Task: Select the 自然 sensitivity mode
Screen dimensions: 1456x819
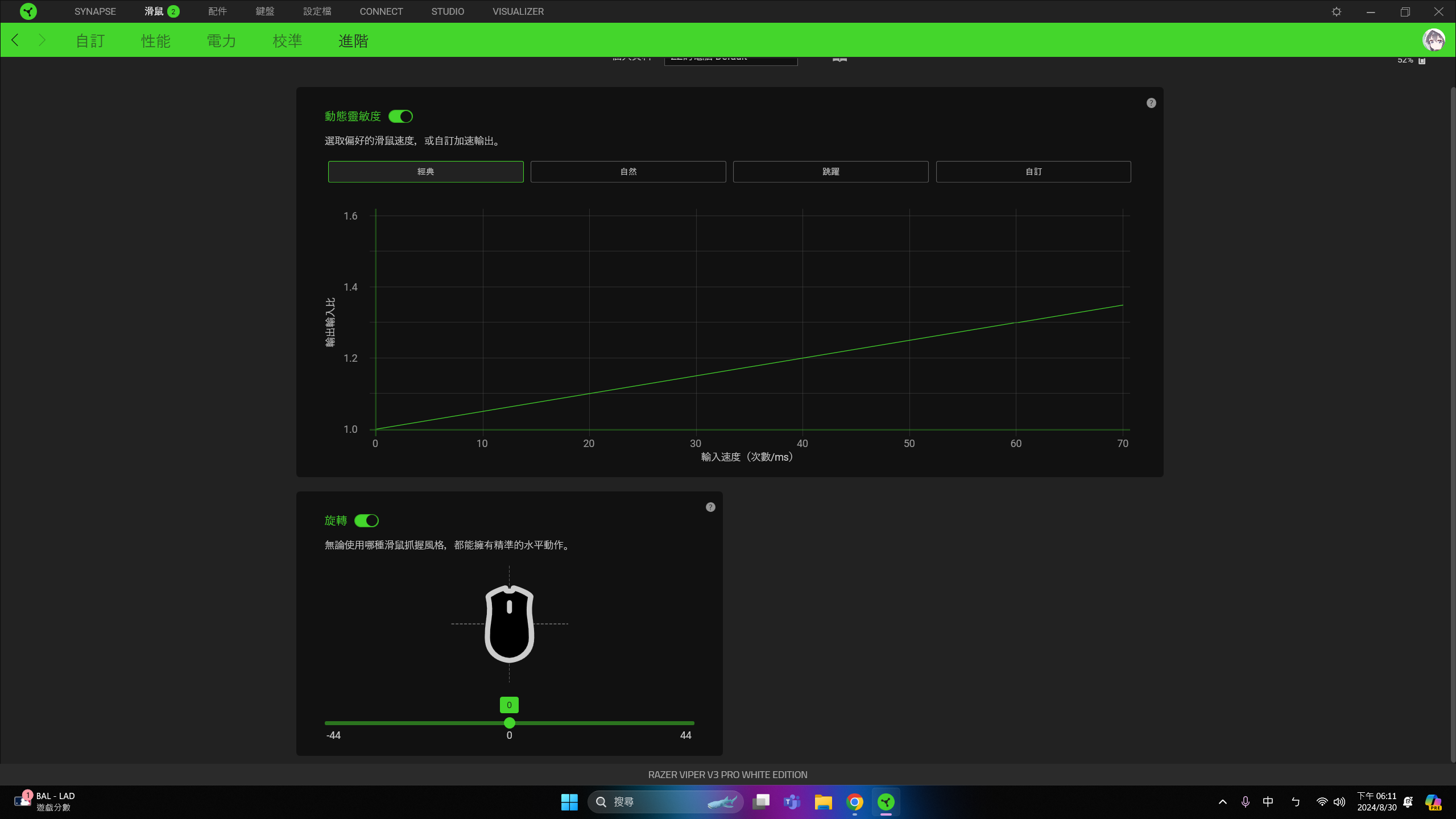Action: pos(627,171)
